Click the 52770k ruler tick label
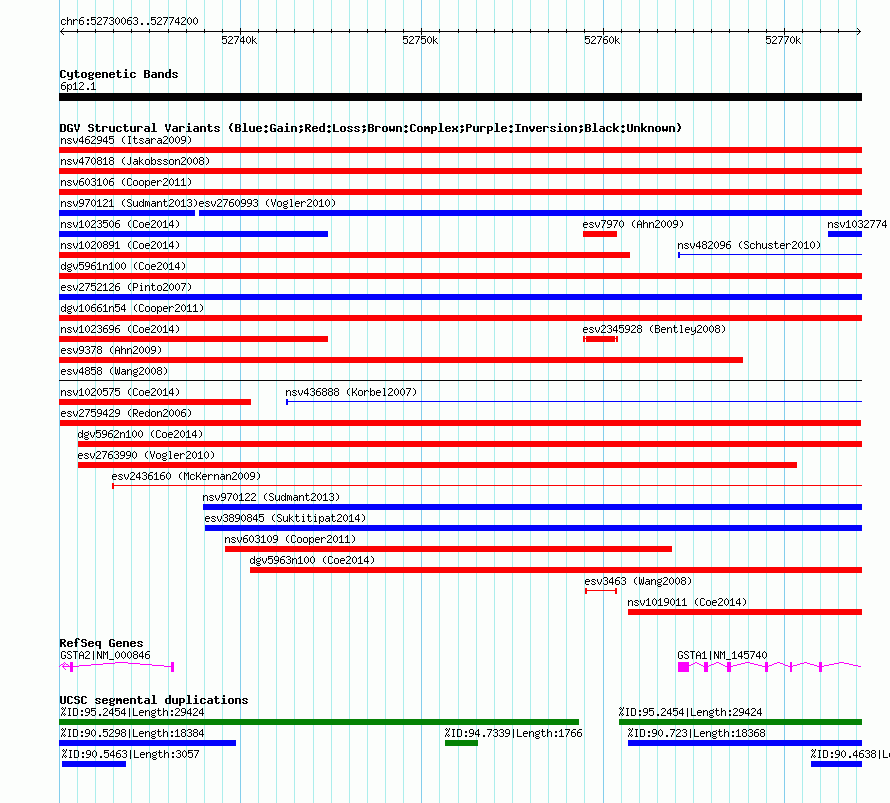This screenshot has width=890, height=803. point(783,40)
